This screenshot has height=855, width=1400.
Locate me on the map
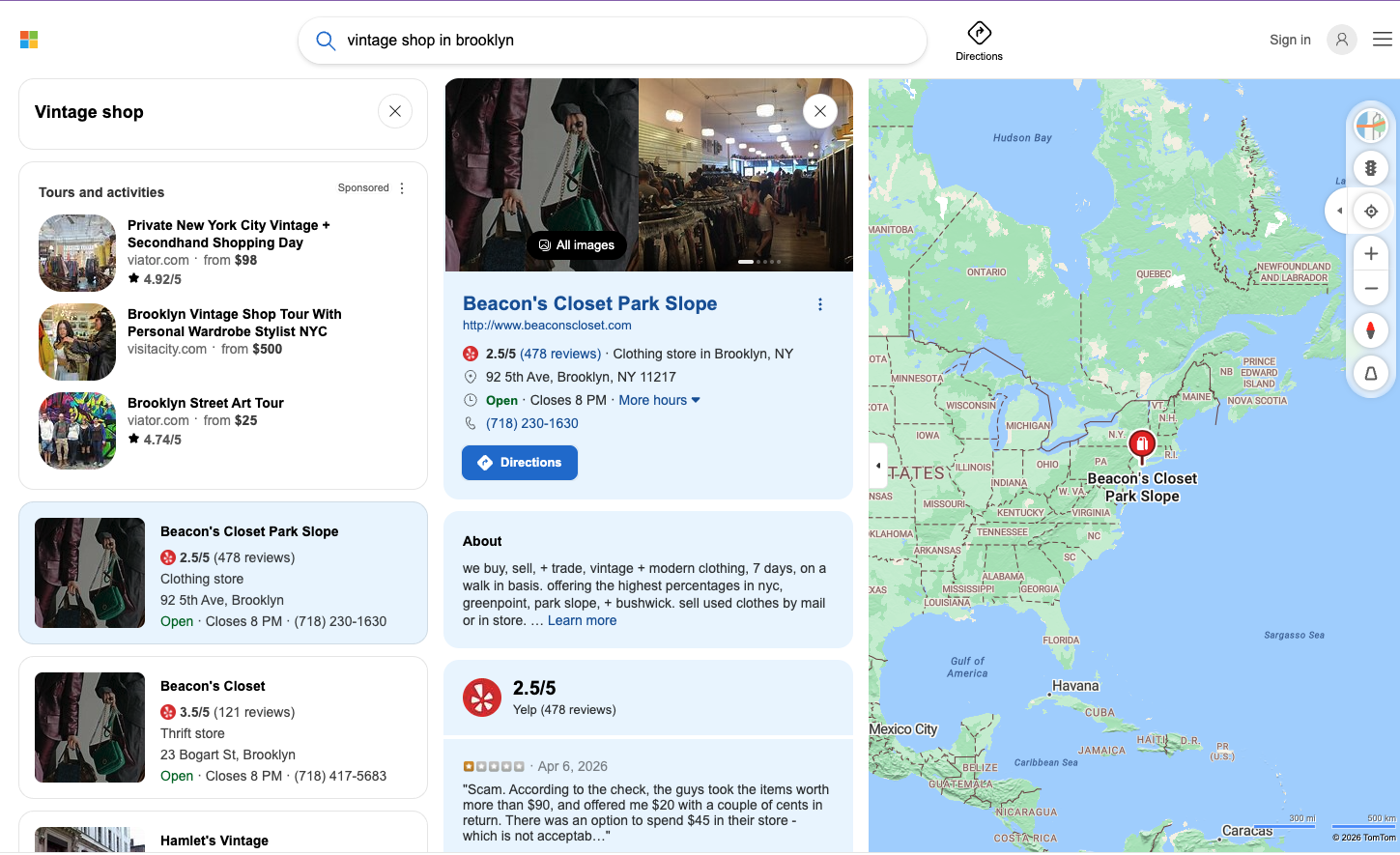pos(1371,211)
